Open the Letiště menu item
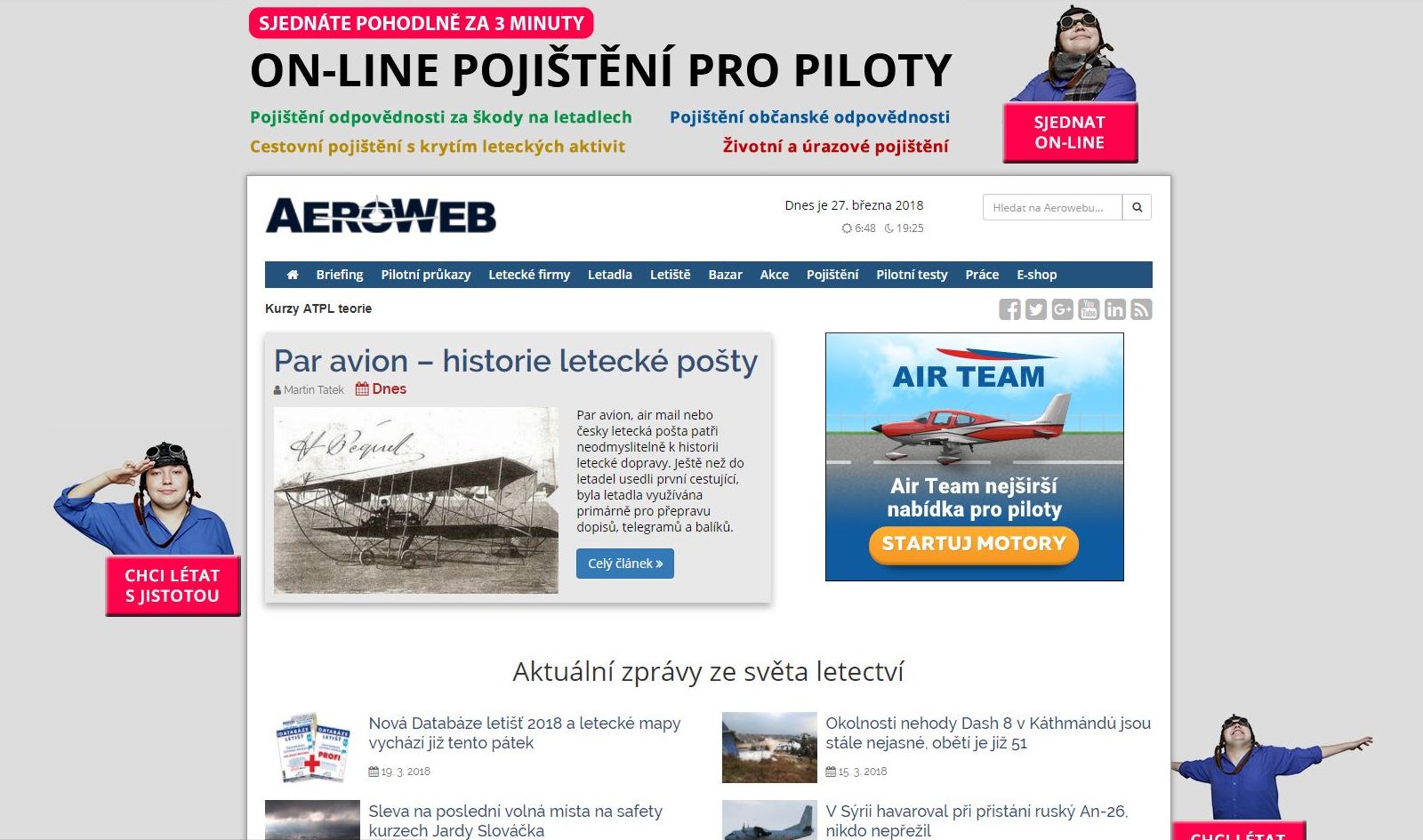 [670, 275]
